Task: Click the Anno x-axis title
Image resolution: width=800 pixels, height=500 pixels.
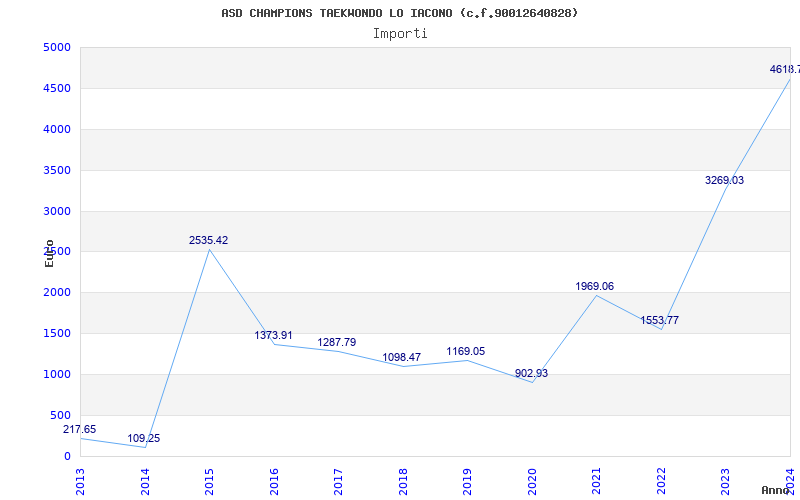Action: pos(776,490)
